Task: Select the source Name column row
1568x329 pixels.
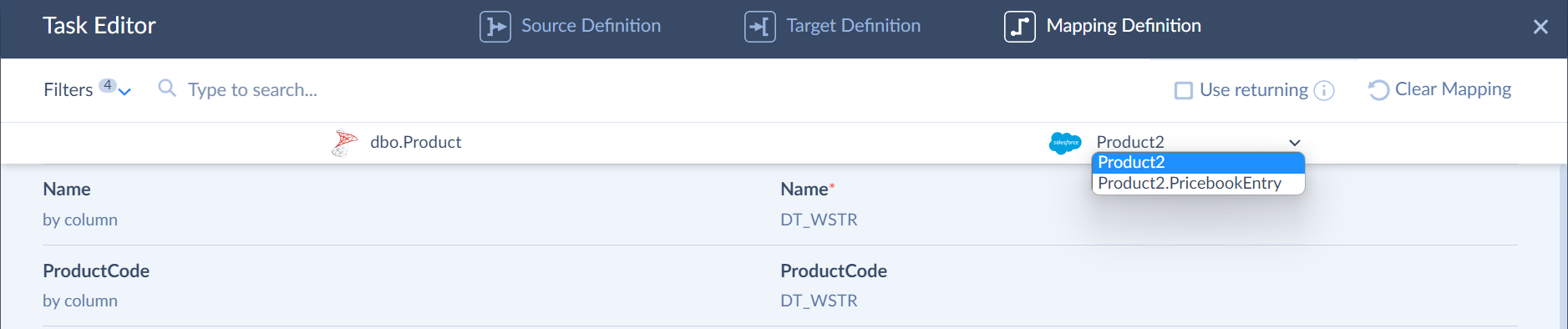Action: tap(67, 190)
